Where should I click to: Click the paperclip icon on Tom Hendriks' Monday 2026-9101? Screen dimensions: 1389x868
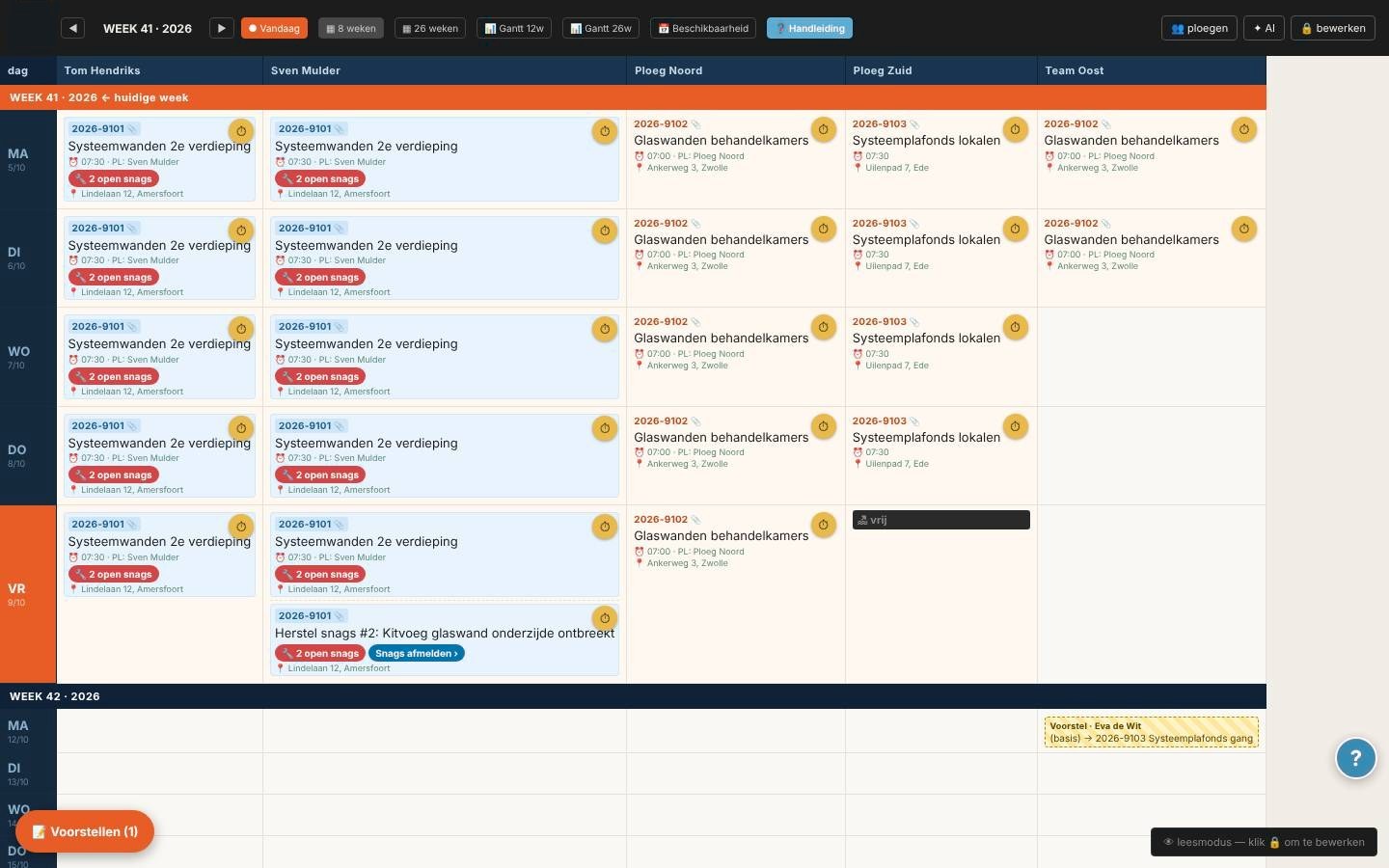pos(133,129)
